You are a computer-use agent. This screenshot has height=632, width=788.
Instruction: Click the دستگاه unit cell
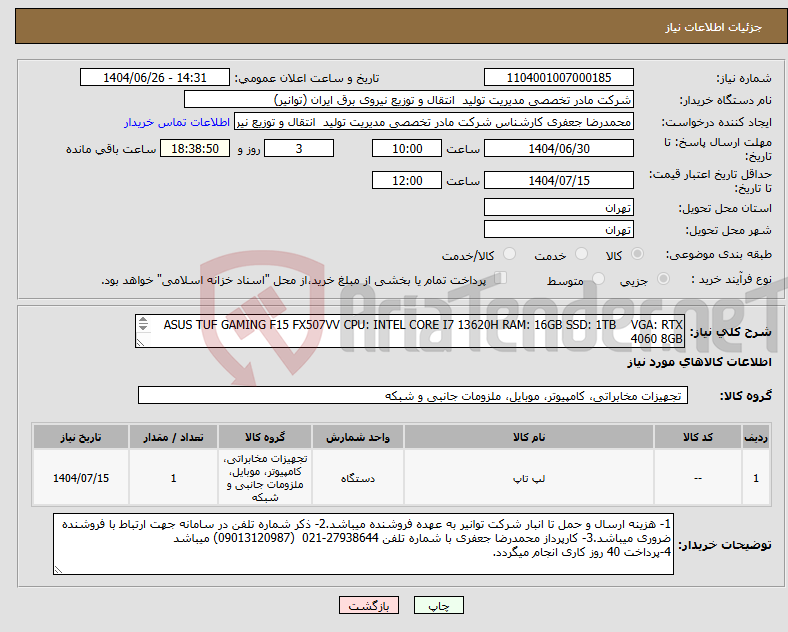click(358, 478)
